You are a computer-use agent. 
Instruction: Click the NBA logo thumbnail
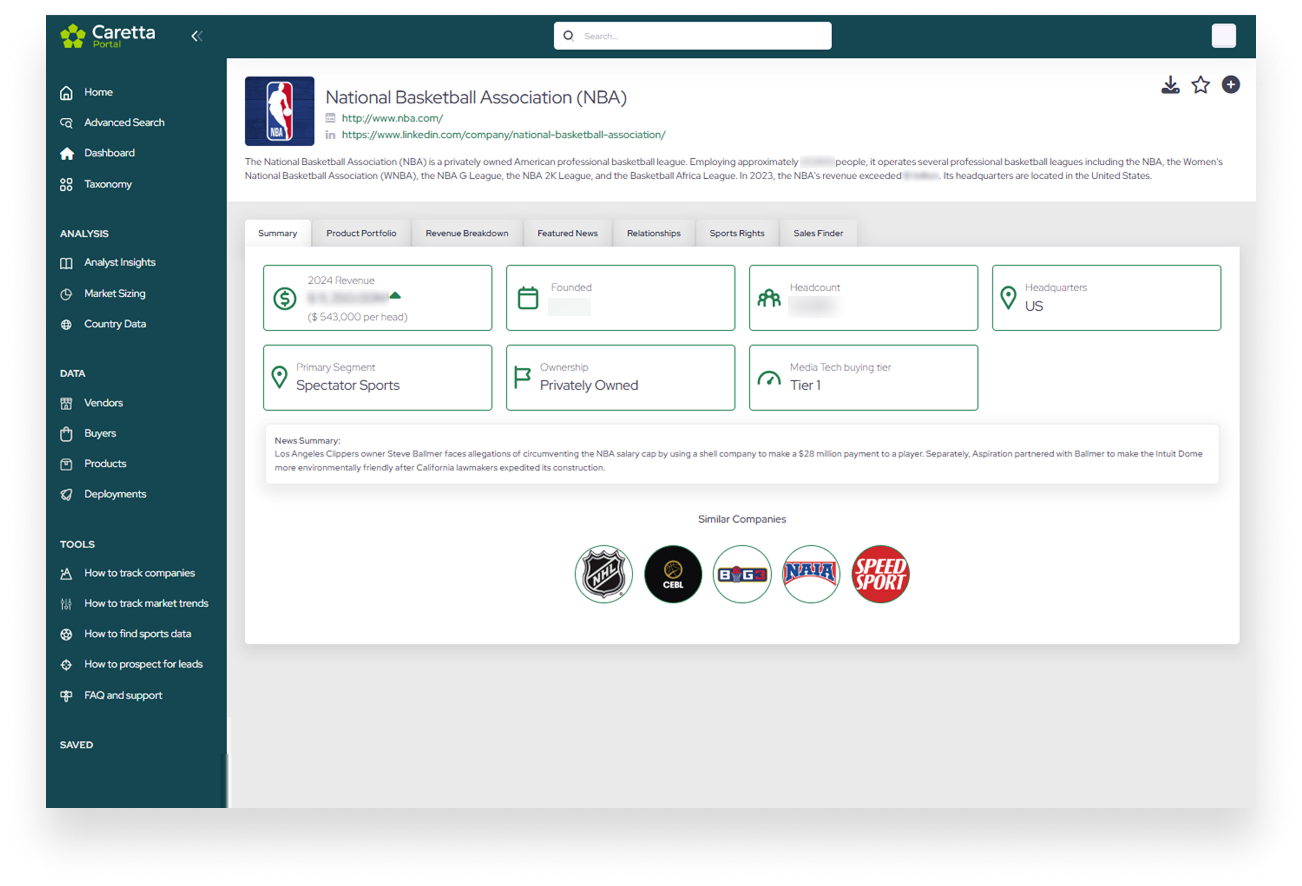[280, 112]
